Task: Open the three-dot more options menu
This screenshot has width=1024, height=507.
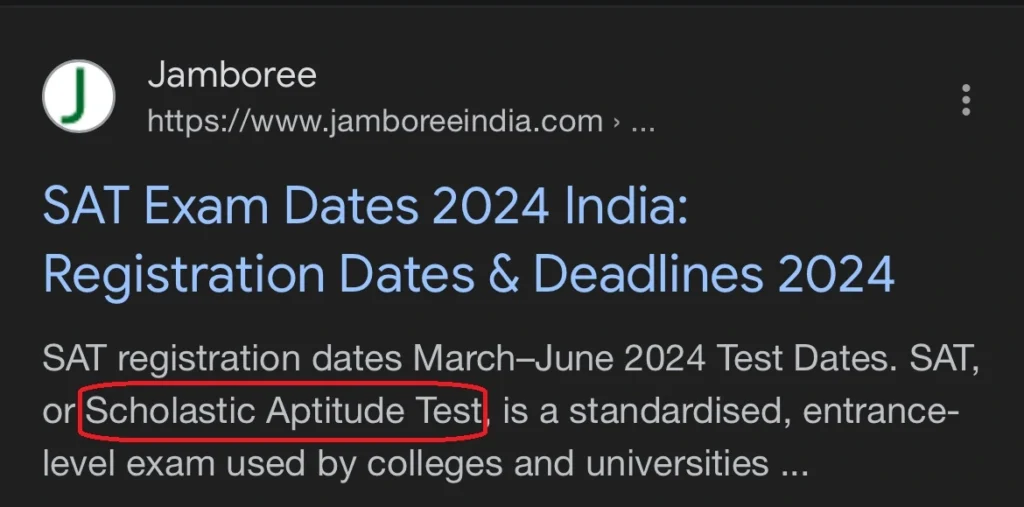Action: pos(965,100)
